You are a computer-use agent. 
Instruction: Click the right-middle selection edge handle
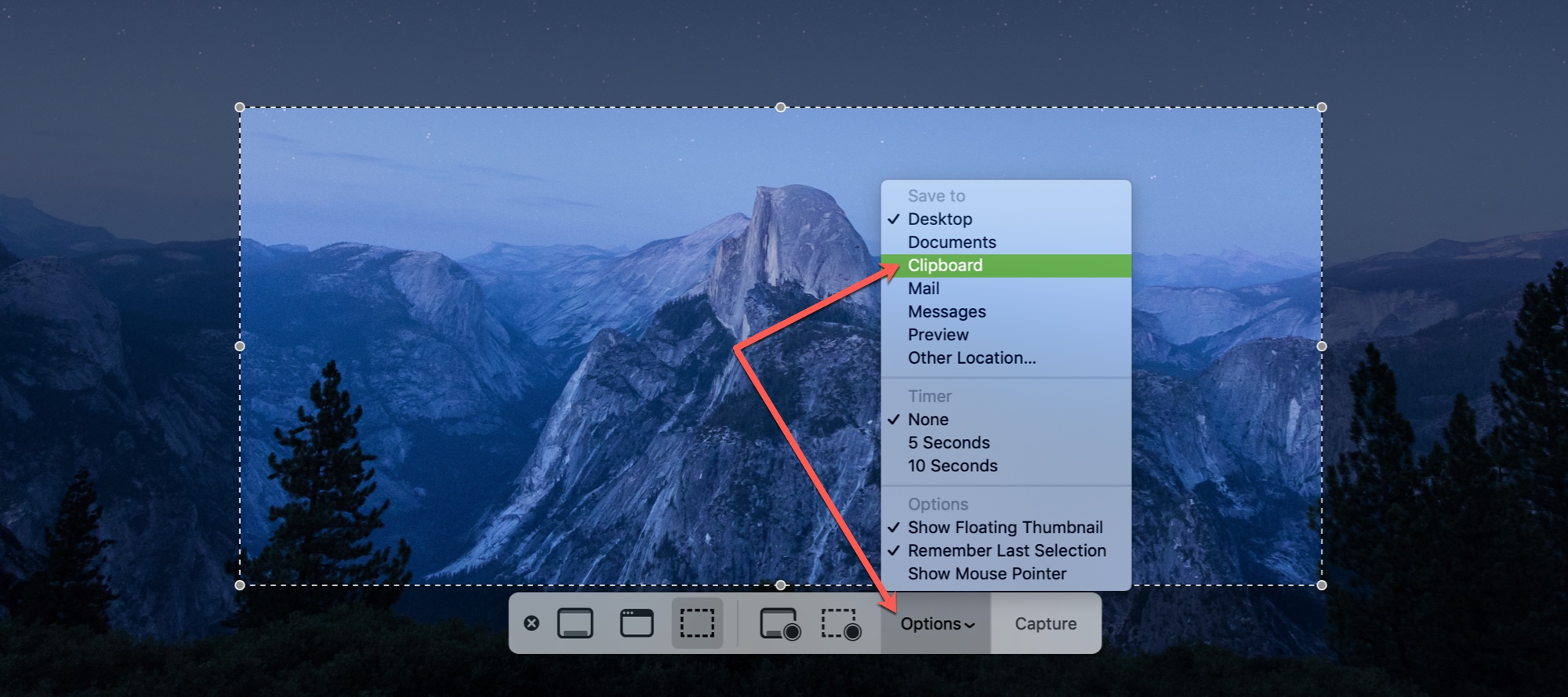click(x=1322, y=346)
